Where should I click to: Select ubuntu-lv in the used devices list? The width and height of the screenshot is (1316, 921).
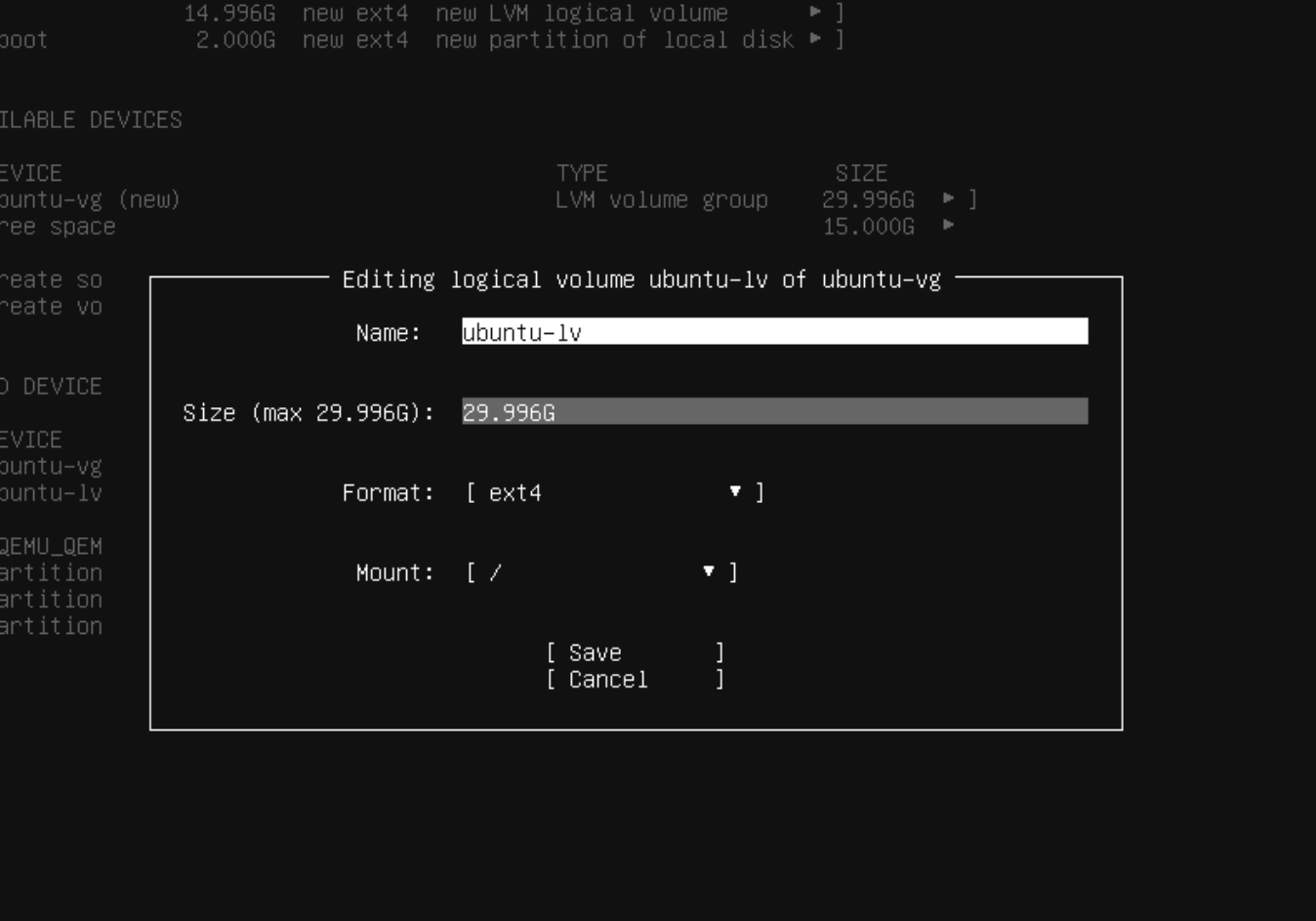coord(51,493)
